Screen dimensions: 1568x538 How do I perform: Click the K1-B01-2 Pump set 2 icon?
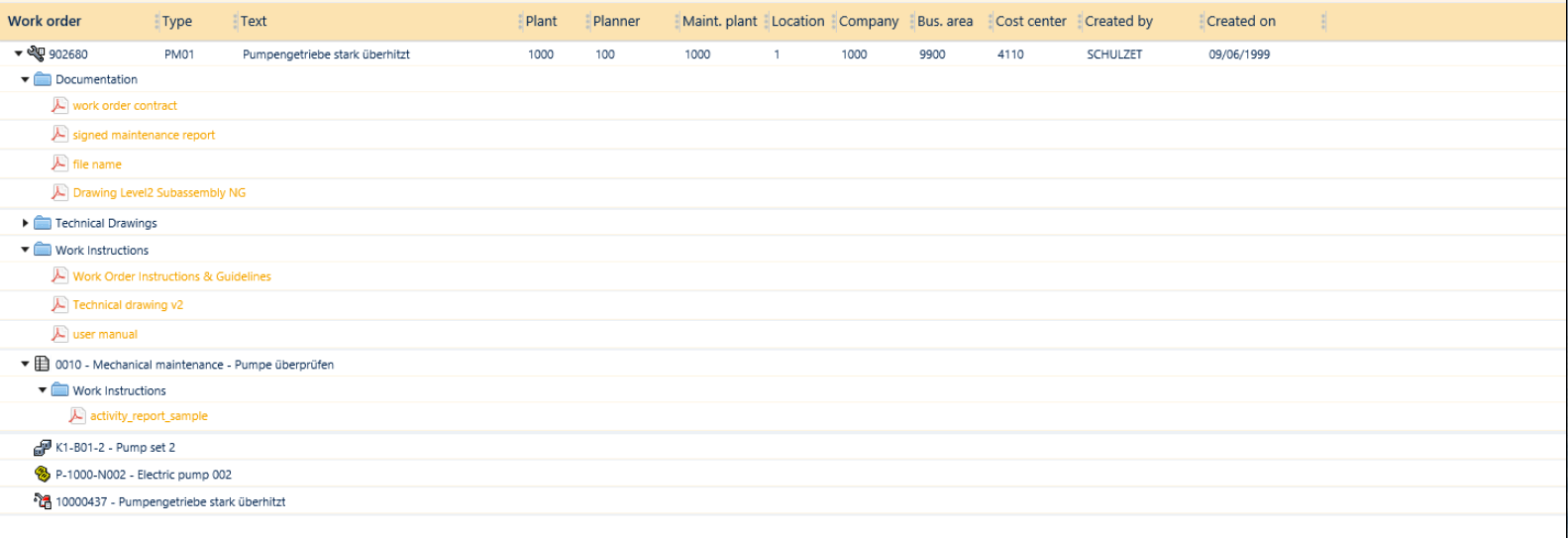click(x=43, y=447)
